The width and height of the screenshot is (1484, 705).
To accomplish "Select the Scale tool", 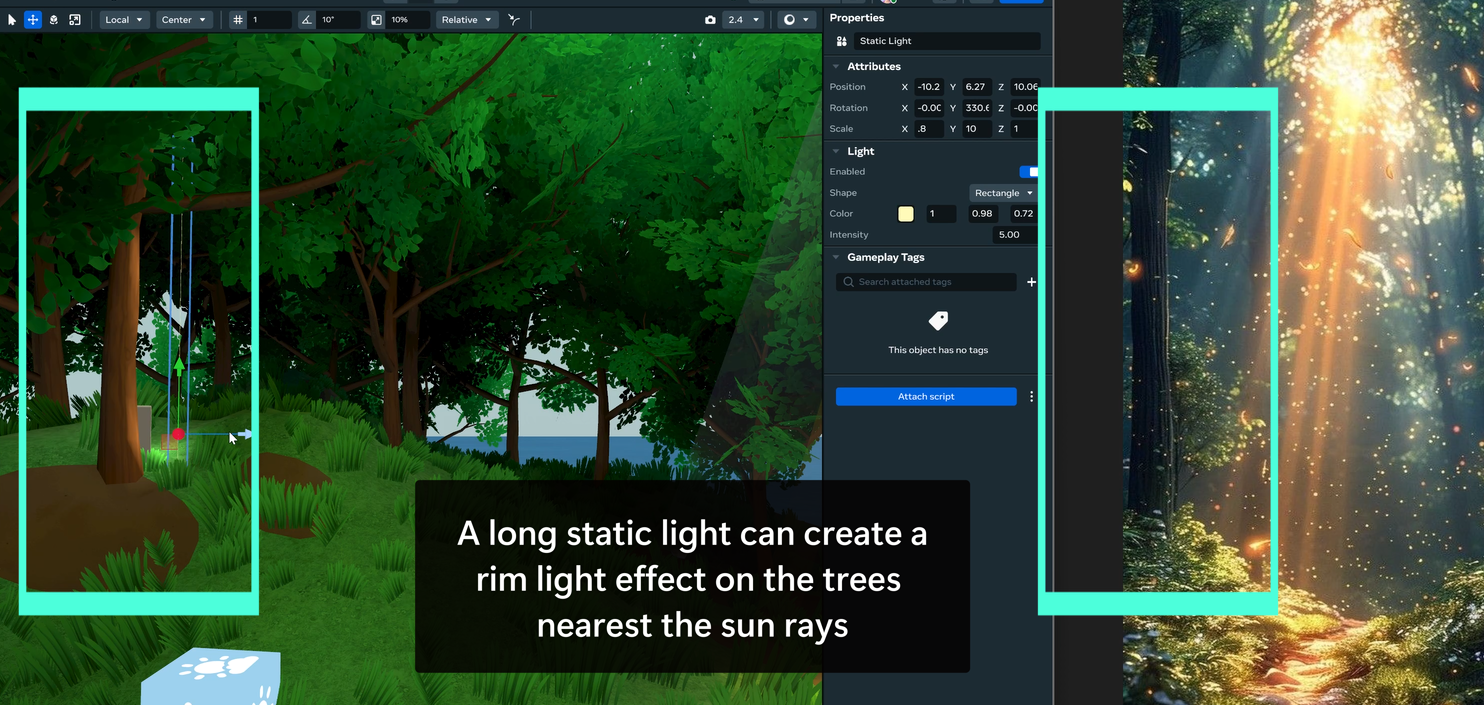I will (75, 20).
